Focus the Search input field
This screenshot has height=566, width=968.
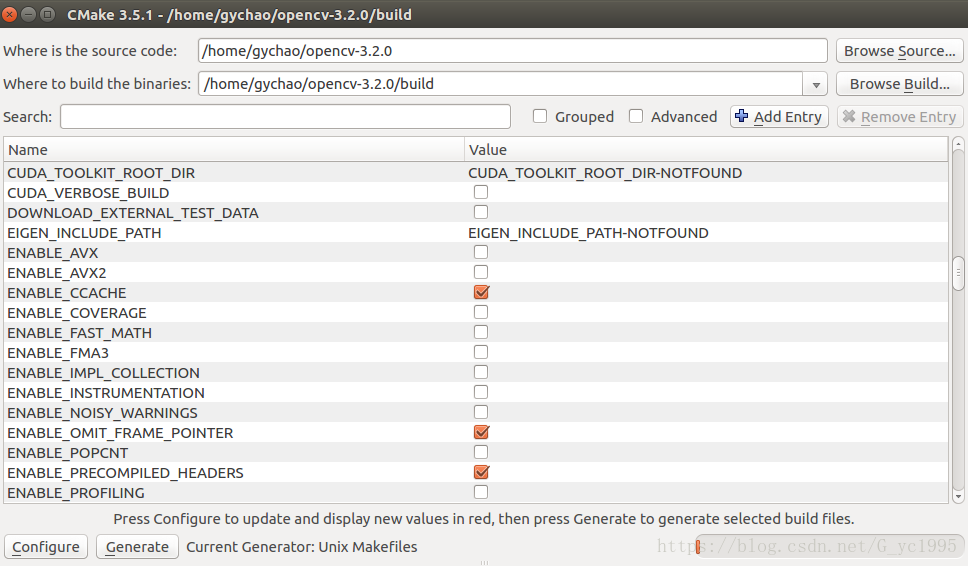[x=285, y=117]
